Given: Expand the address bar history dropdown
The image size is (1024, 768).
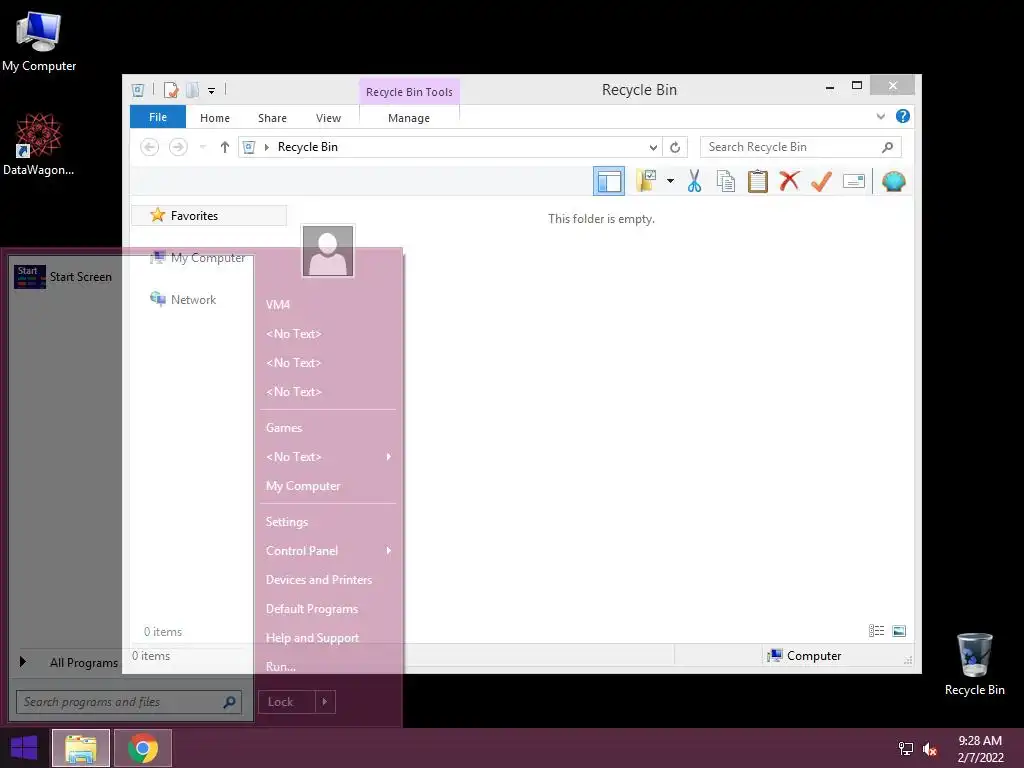Looking at the screenshot, I should pos(653,147).
